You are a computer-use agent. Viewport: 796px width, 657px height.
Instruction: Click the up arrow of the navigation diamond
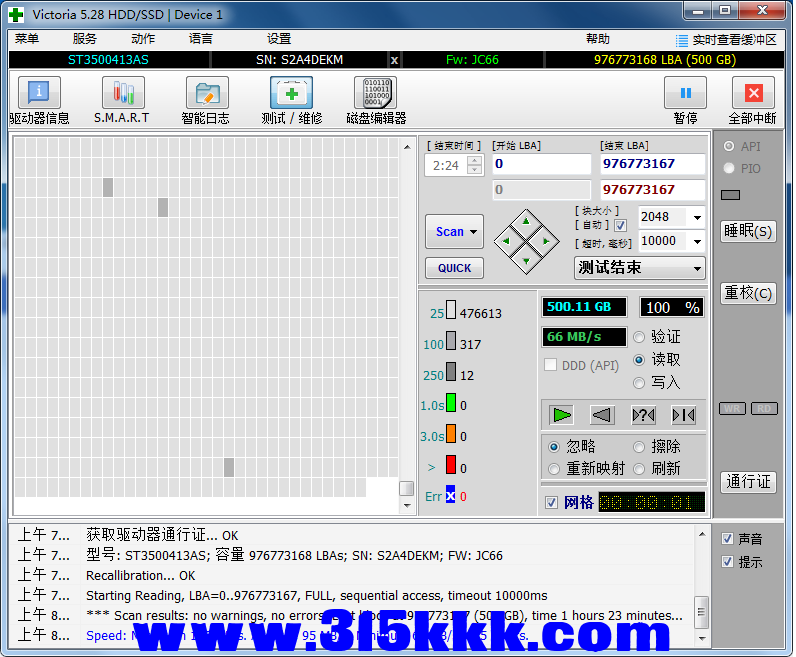point(526,221)
